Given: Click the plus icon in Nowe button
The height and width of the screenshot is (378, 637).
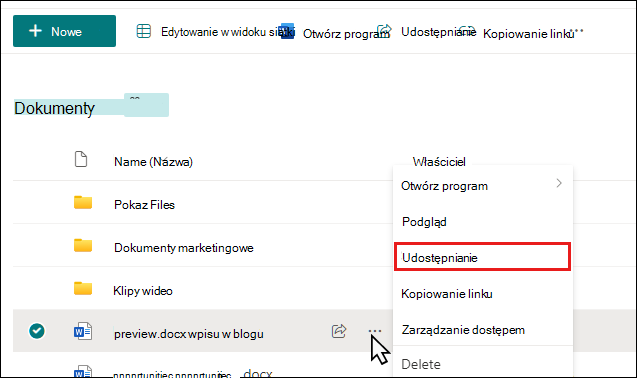Looking at the screenshot, I should click(x=35, y=30).
